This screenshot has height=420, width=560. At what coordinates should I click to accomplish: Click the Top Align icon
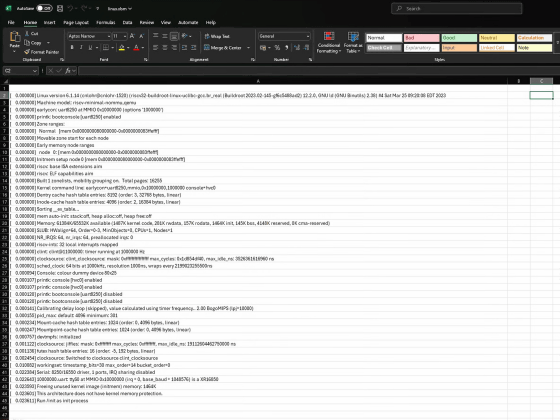click(x=155, y=36)
